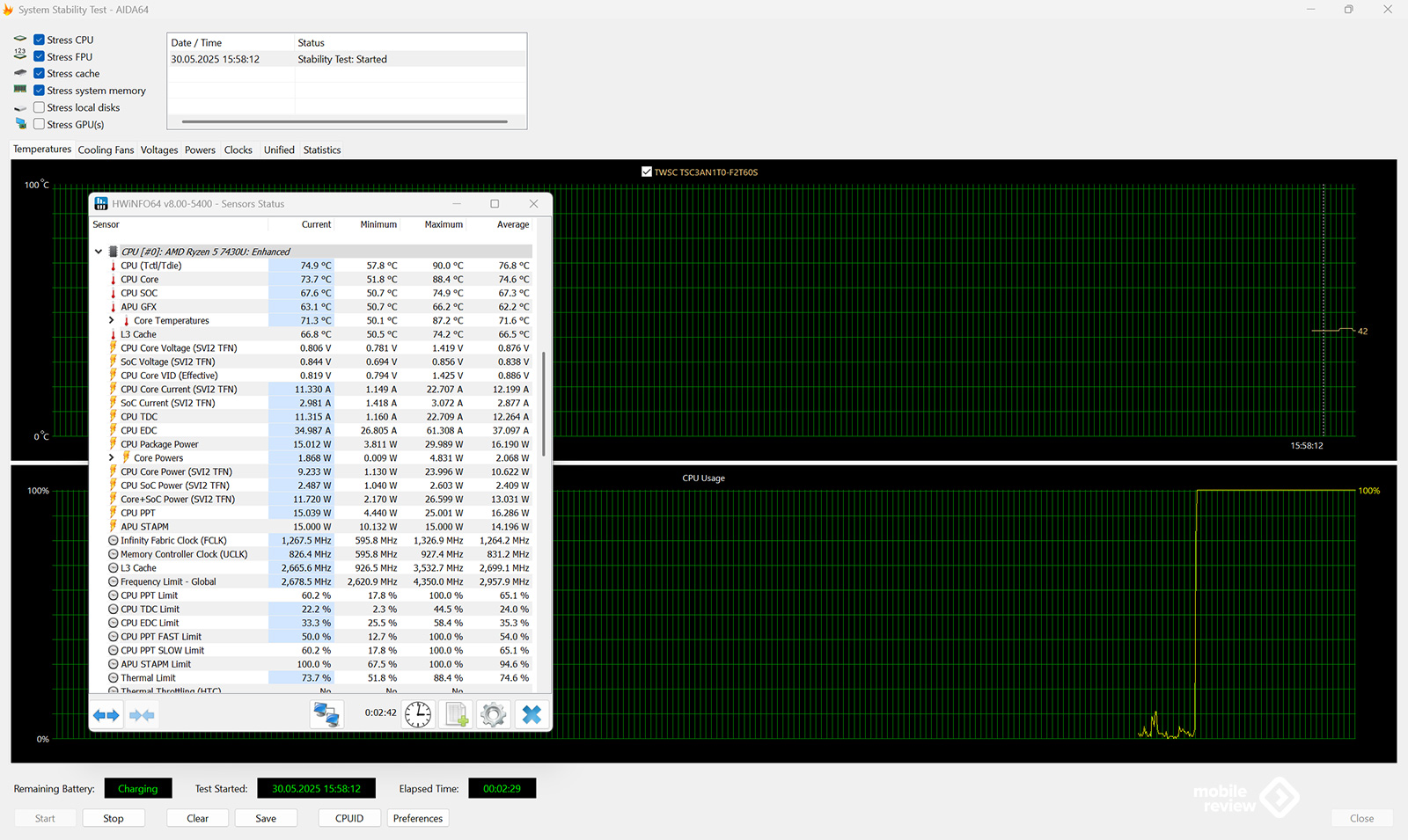Select the CPU PPT FAST Limit row
The height and width of the screenshot is (840, 1408).
[312, 637]
